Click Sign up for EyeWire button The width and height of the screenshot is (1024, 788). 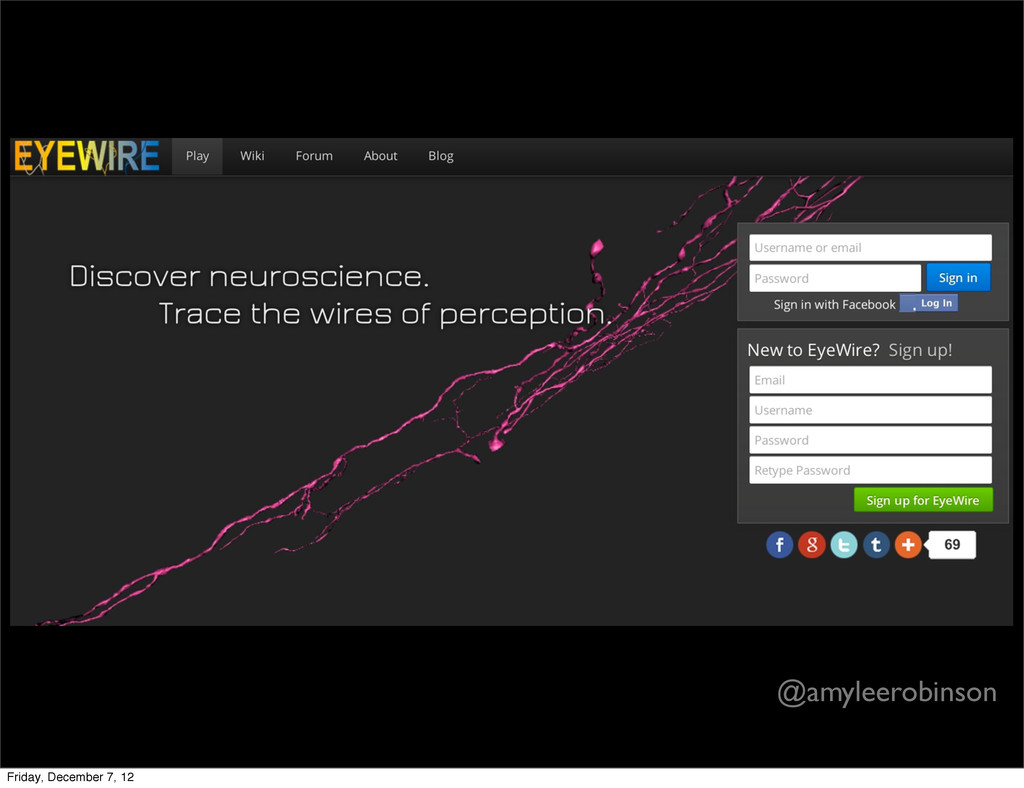pos(923,500)
